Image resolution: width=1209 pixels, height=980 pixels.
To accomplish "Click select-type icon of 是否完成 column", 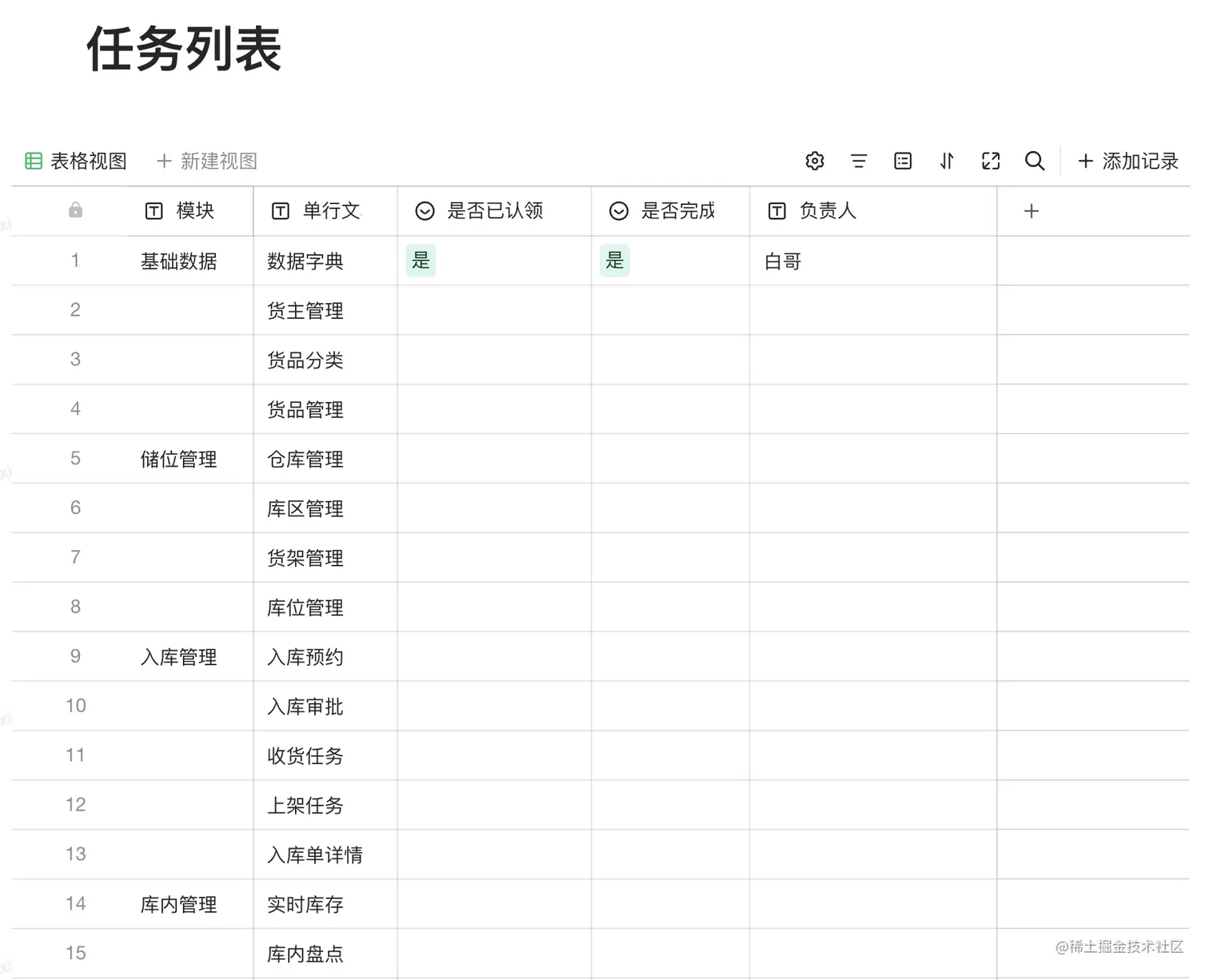I will coord(619,211).
